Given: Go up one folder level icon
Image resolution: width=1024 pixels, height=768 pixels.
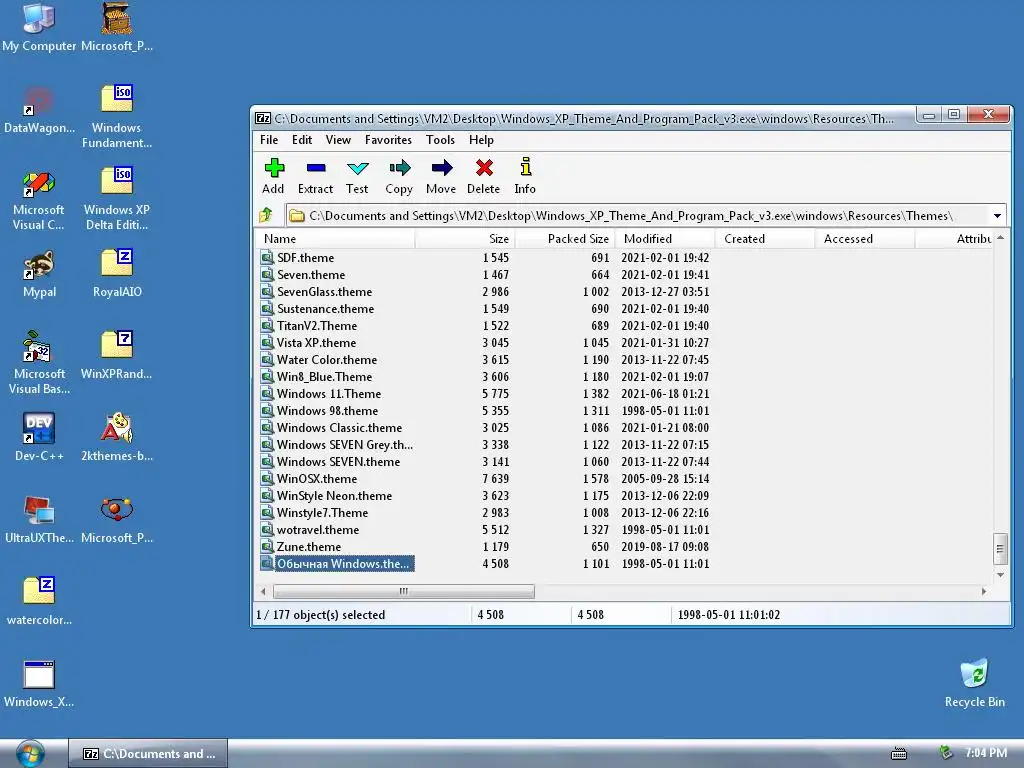Looking at the screenshot, I should tap(266, 215).
